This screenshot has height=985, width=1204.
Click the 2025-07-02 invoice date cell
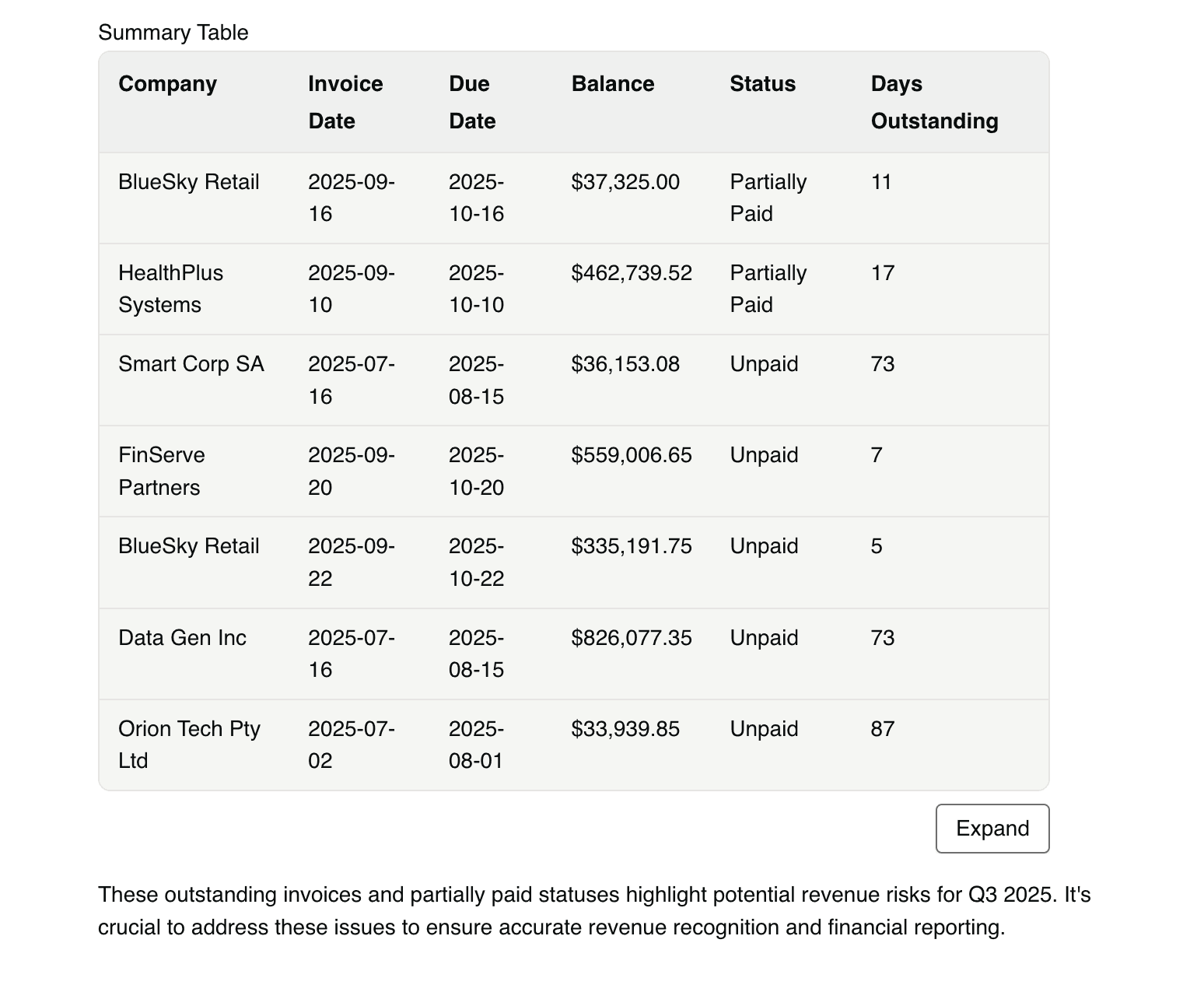[x=352, y=745]
